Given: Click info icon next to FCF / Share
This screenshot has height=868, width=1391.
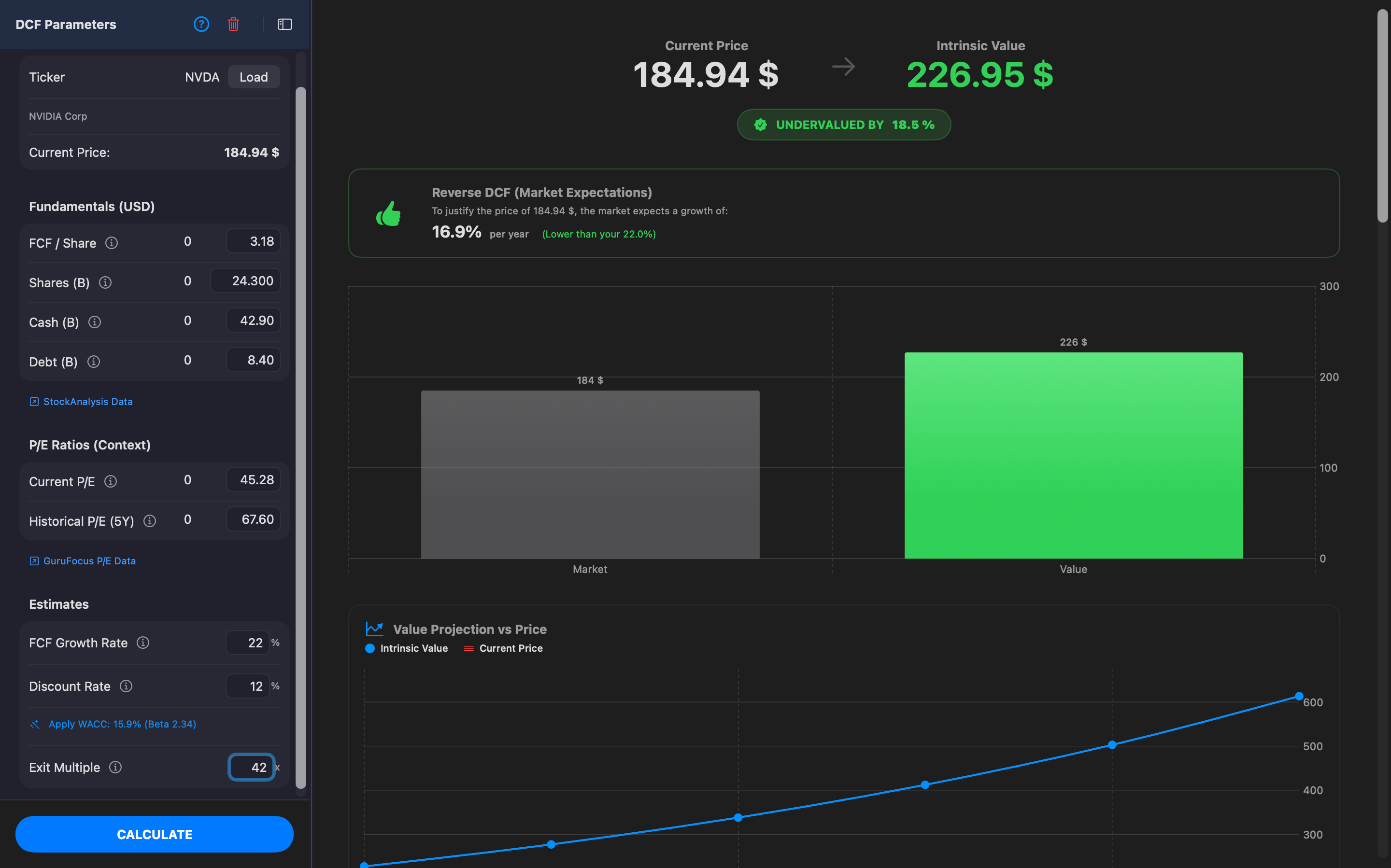Looking at the screenshot, I should point(112,243).
